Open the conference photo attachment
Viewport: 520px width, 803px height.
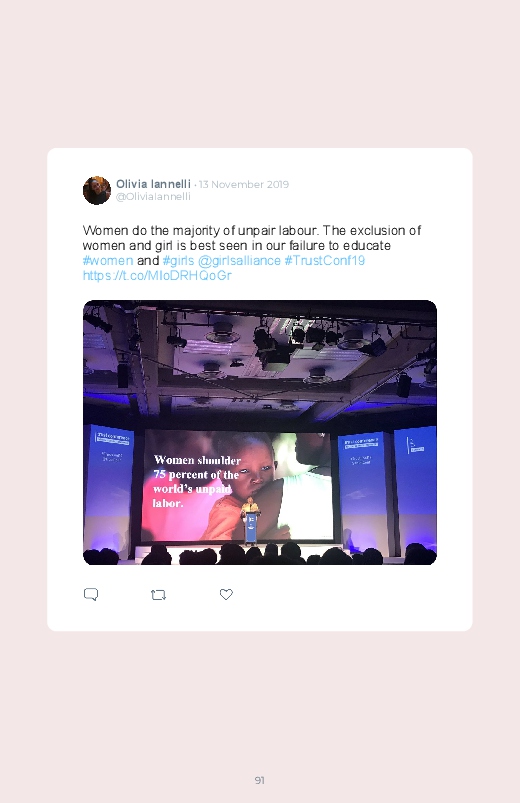(260, 432)
